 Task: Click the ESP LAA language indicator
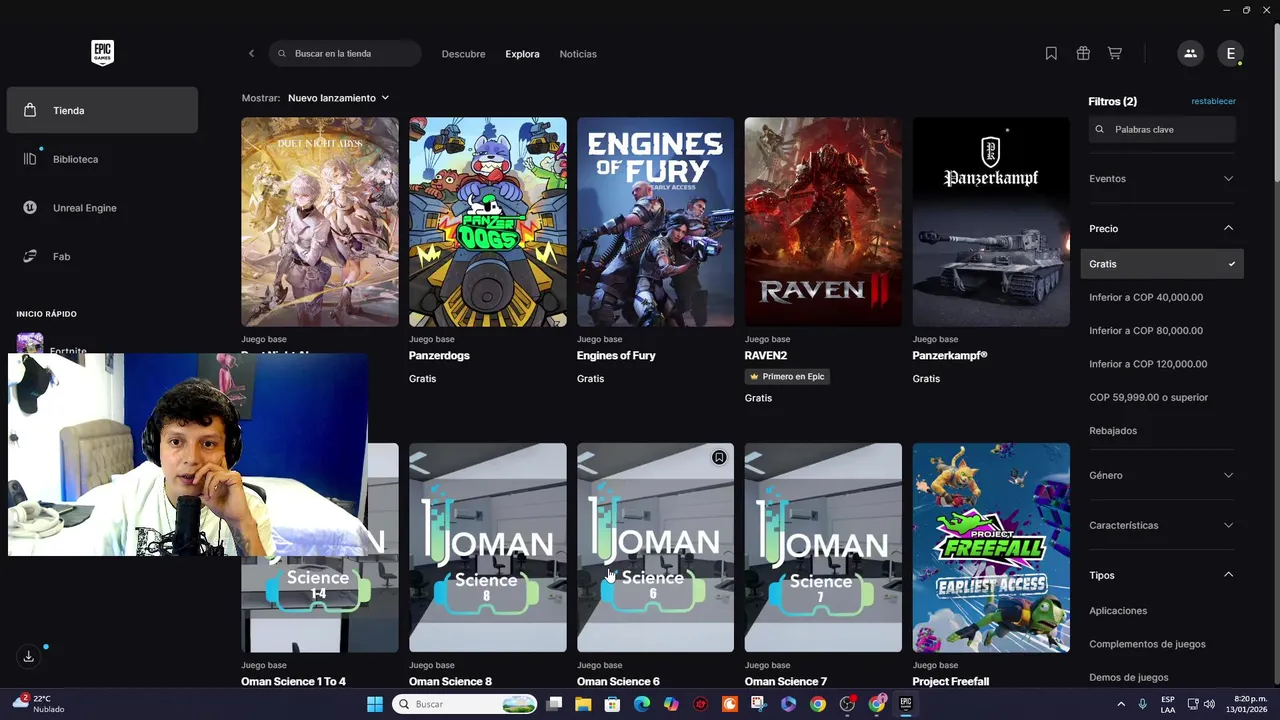1168,704
